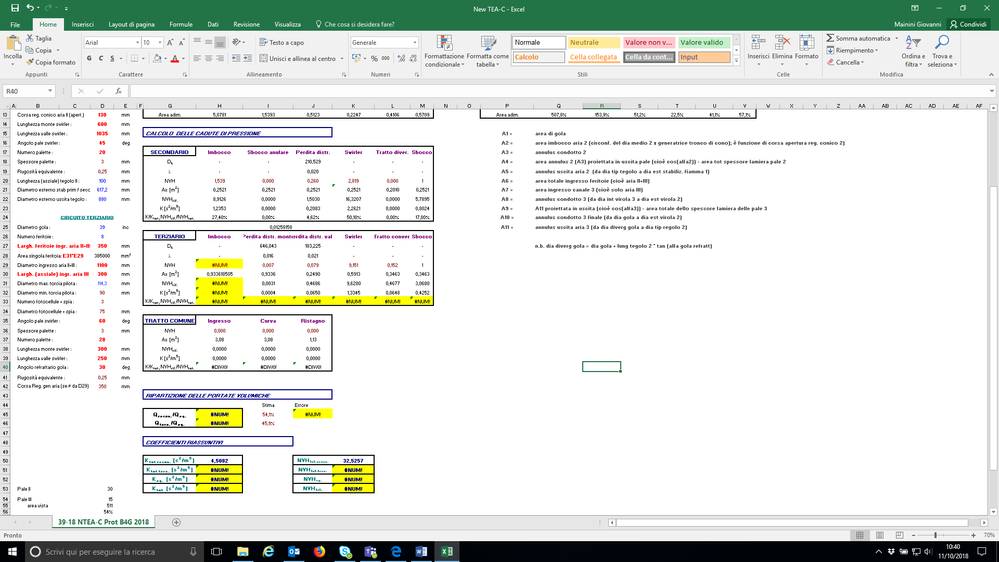Open the fill color dropdown arrow

point(166,59)
